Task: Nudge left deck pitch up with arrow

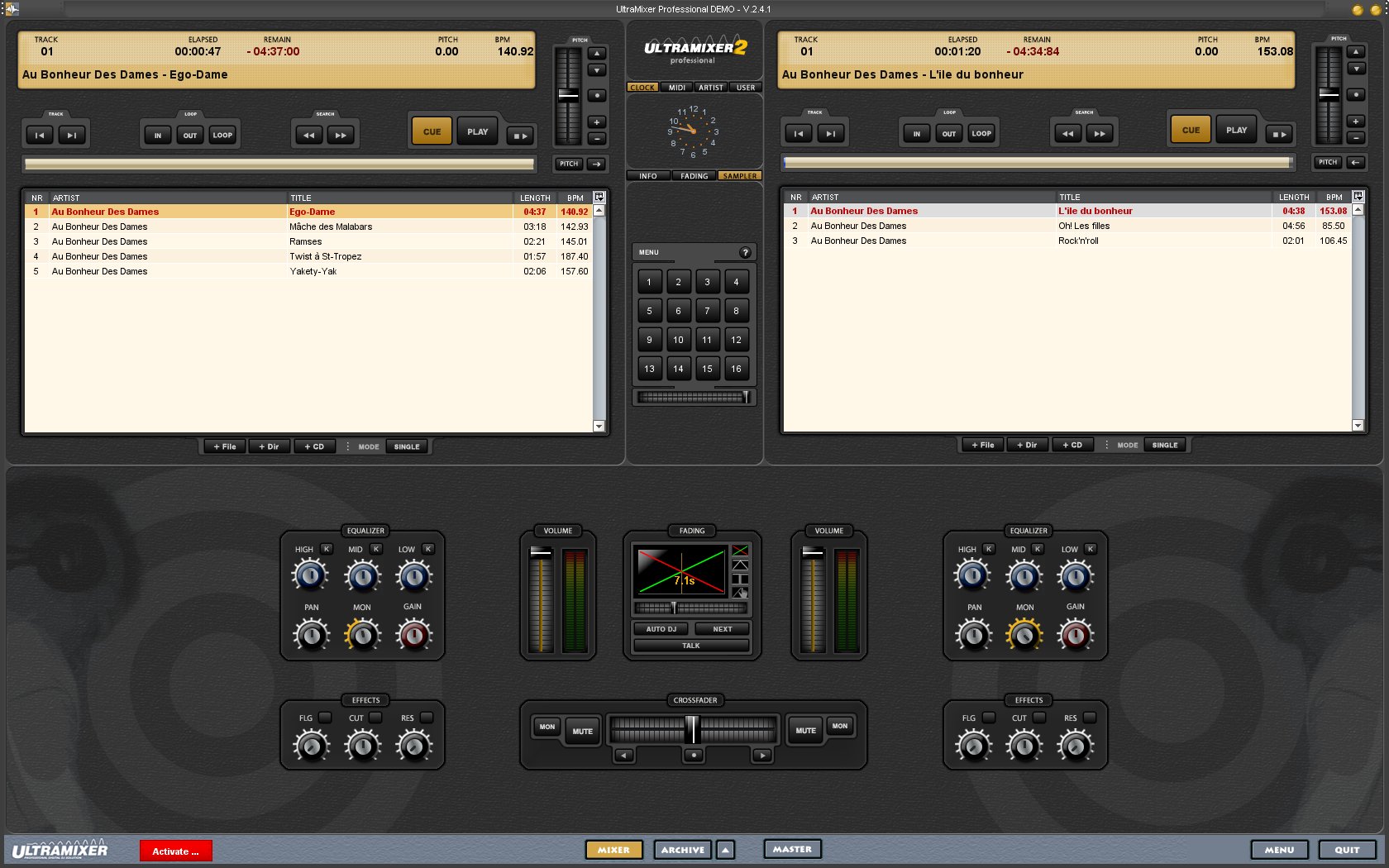Action: (597, 53)
